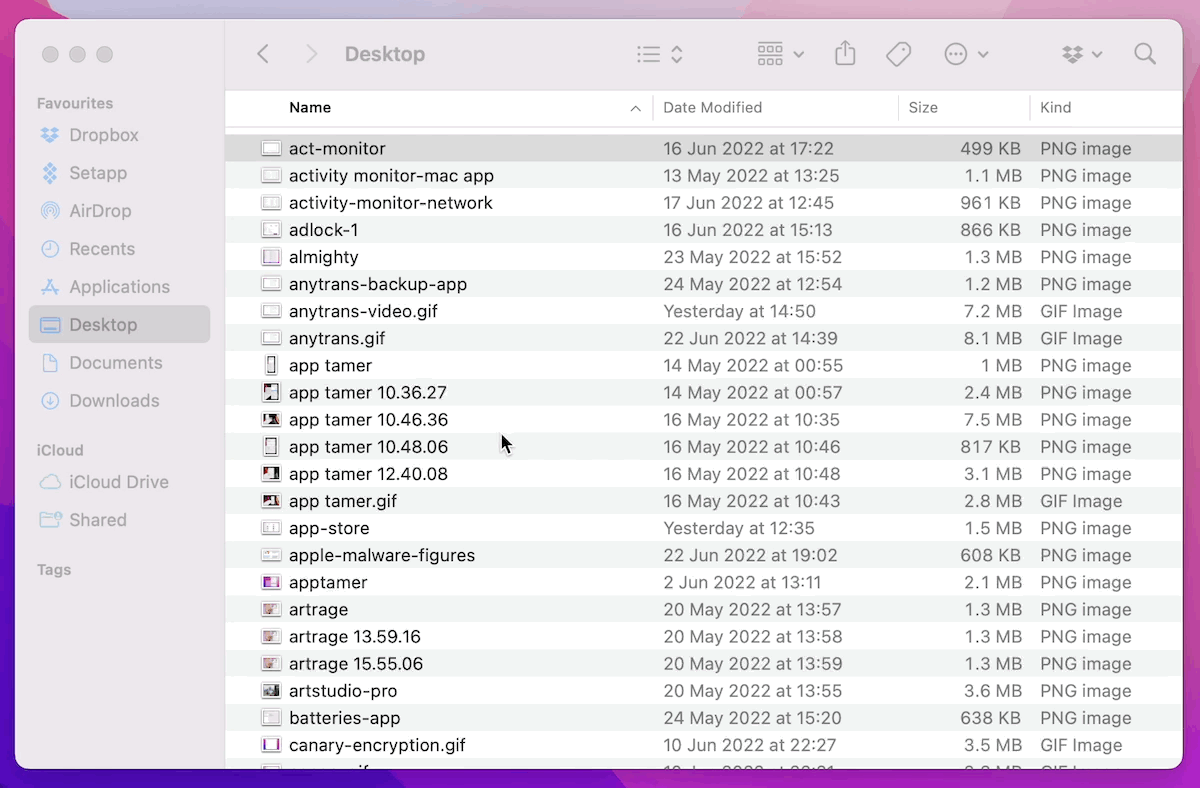Image resolution: width=1200 pixels, height=788 pixels.
Task: Sort by Date Modified column header
Action: click(712, 107)
